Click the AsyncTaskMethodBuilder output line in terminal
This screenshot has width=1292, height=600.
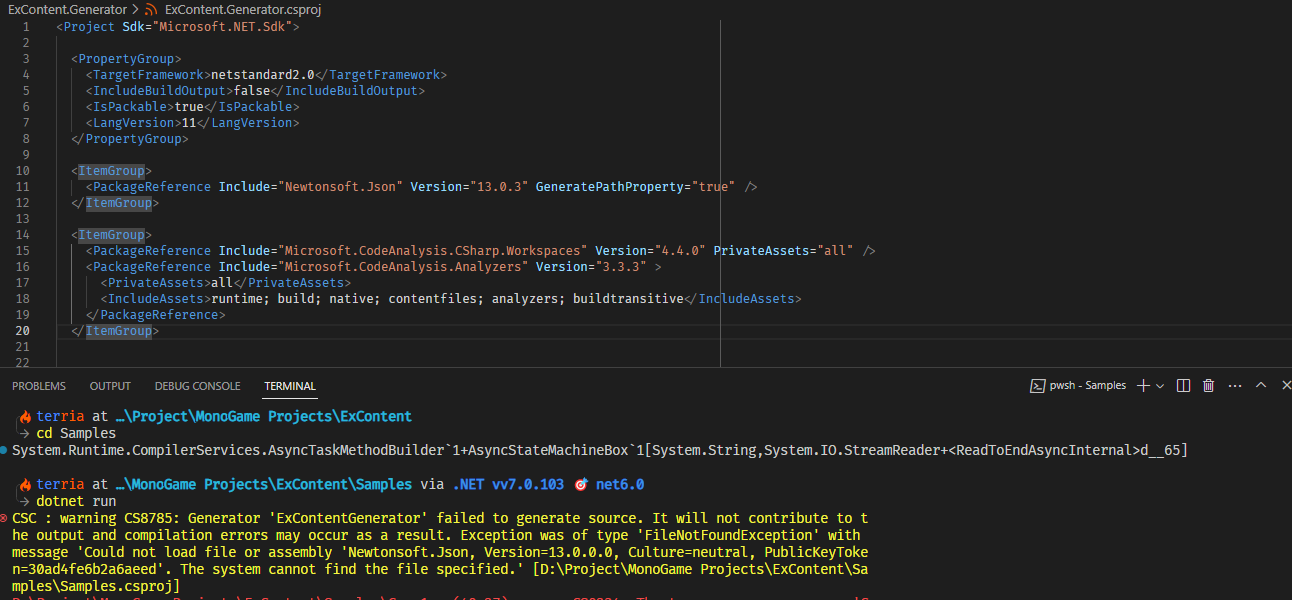coord(600,451)
